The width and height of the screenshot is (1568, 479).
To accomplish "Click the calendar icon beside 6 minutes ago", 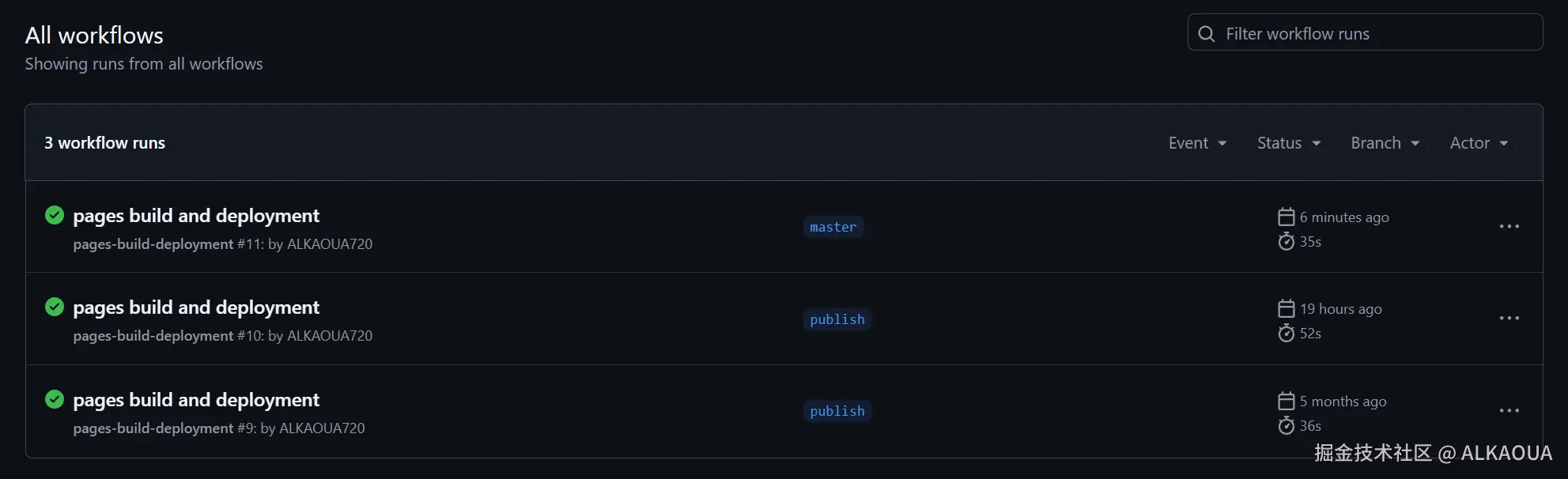I will (1287, 217).
